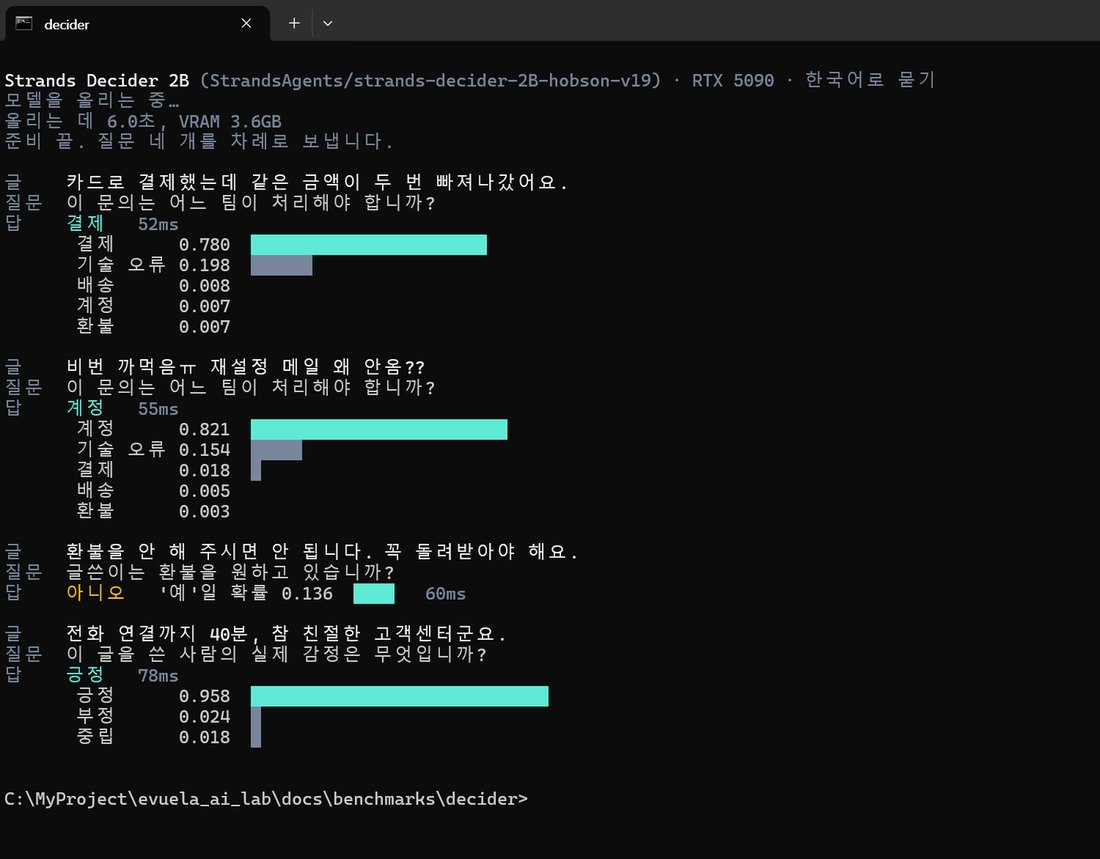
Task: Click the yellow 아니오 answer
Action: click(95, 593)
